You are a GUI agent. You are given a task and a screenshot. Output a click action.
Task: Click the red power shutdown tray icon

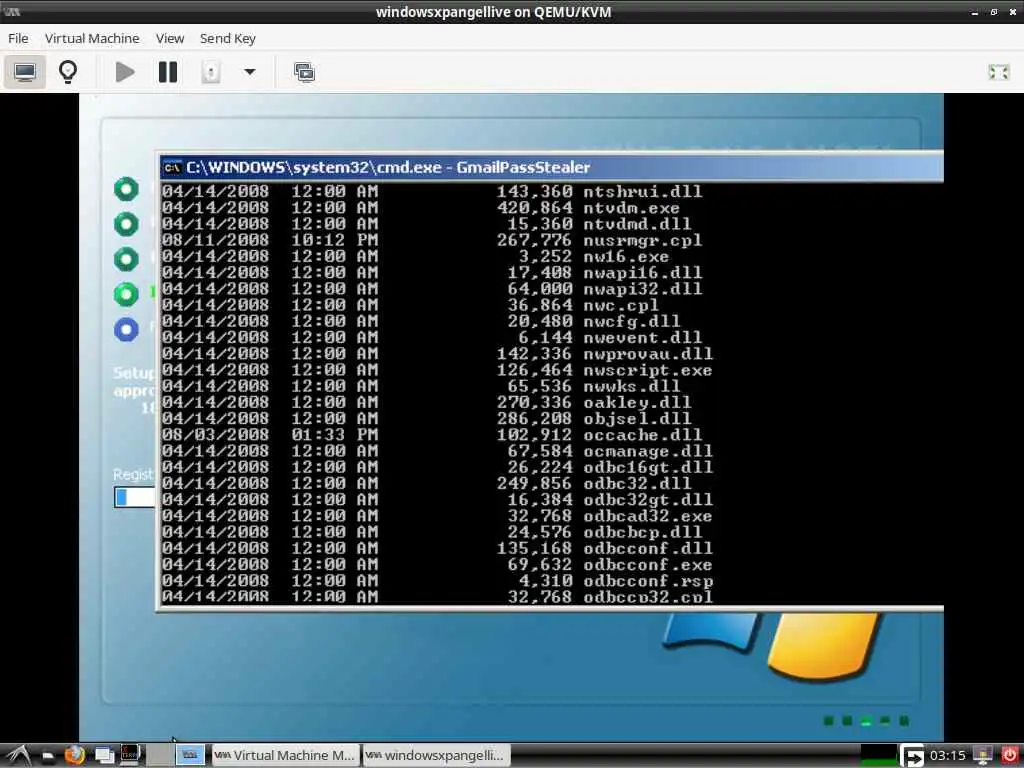point(1009,756)
